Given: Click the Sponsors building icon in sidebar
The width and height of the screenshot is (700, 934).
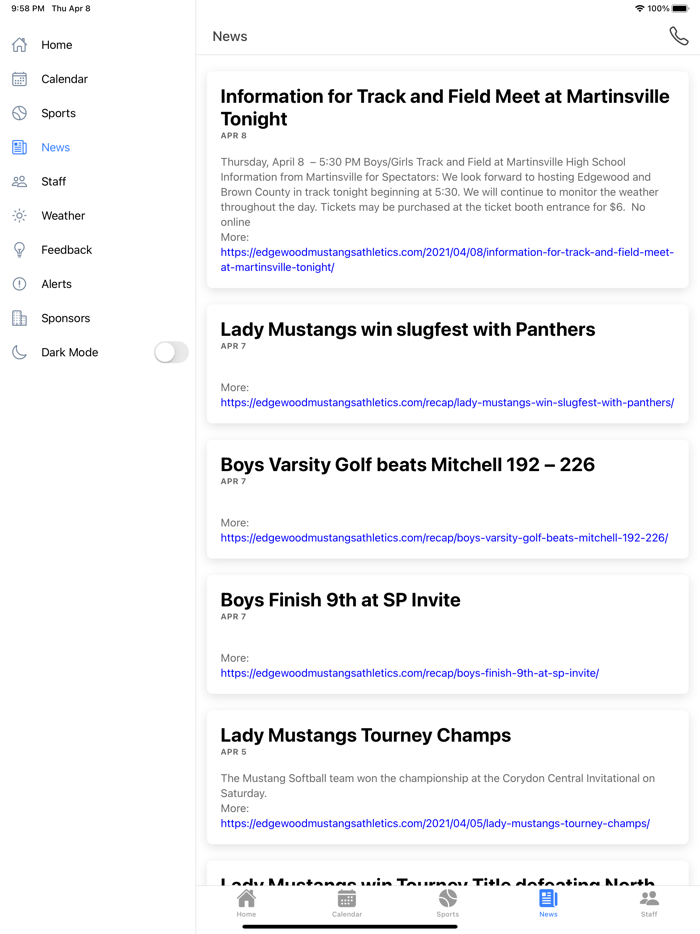Looking at the screenshot, I should point(20,318).
